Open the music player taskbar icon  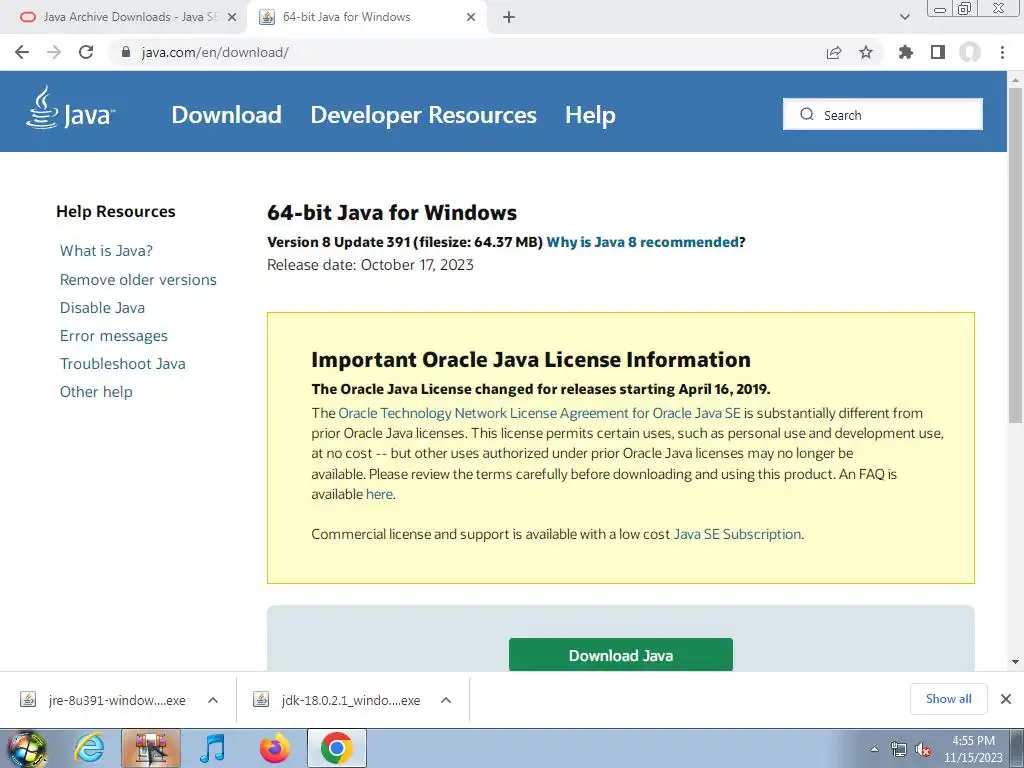coord(213,748)
